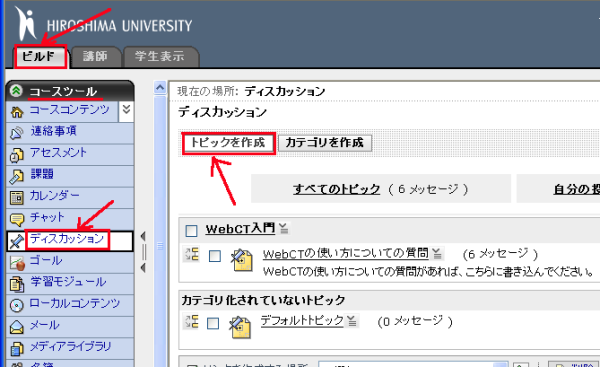This screenshot has height=367, width=600.
Task: Click the 連絡事項 megaphone icon
Action: 16,133
